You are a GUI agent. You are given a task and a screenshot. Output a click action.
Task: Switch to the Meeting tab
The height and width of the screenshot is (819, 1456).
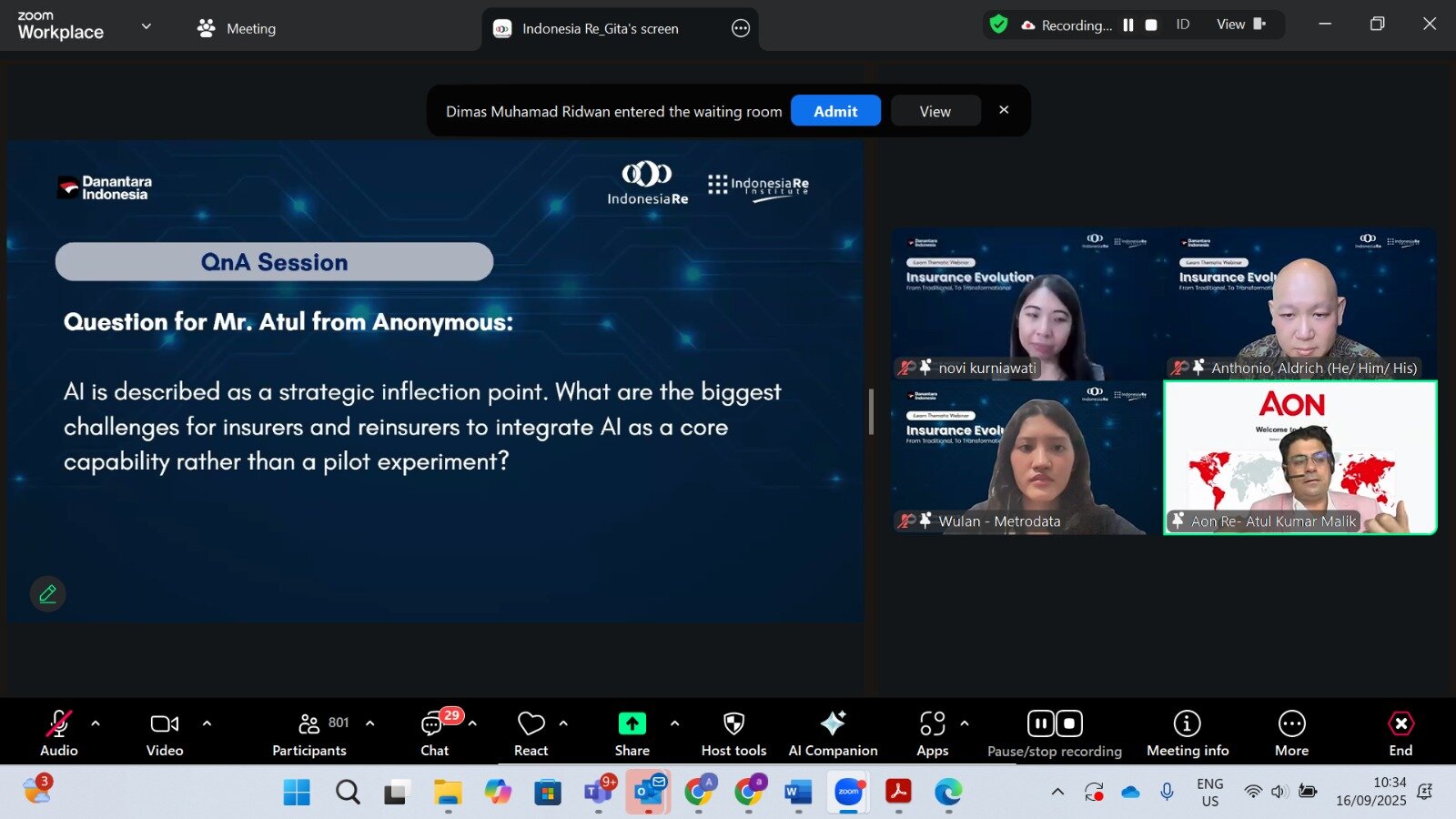click(x=237, y=28)
